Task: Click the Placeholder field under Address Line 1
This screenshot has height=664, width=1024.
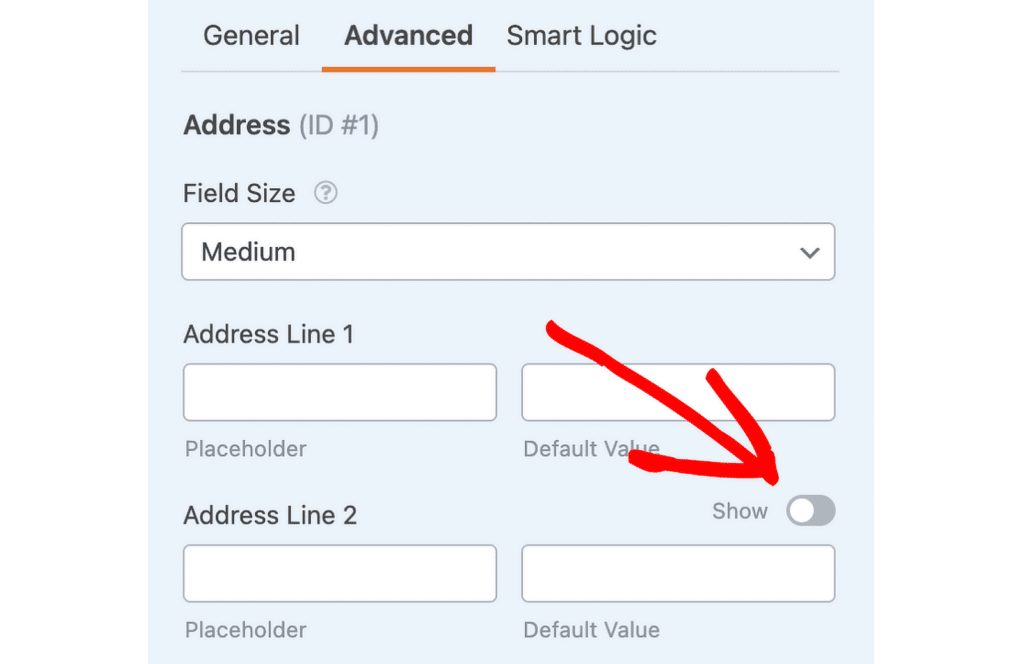Action: (339, 392)
